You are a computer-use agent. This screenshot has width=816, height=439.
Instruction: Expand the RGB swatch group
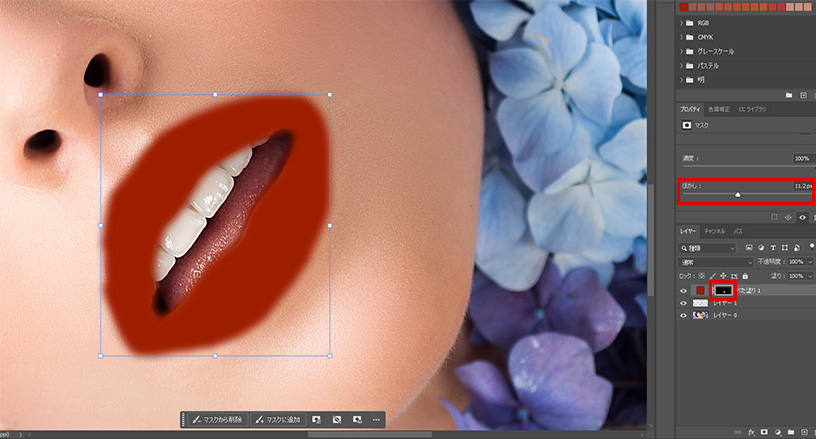pyautogui.click(x=683, y=21)
